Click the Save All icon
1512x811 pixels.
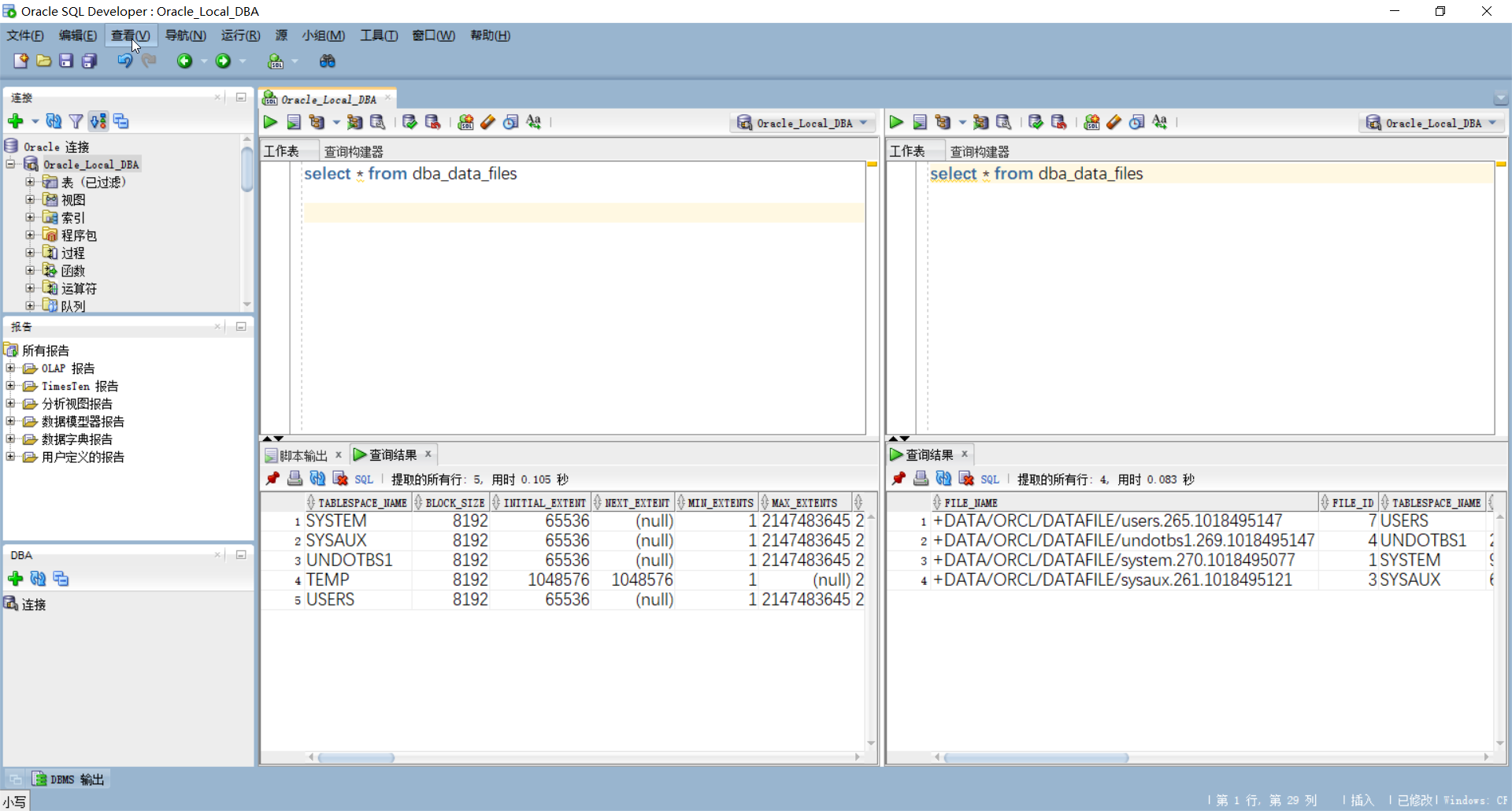click(x=89, y=61)
